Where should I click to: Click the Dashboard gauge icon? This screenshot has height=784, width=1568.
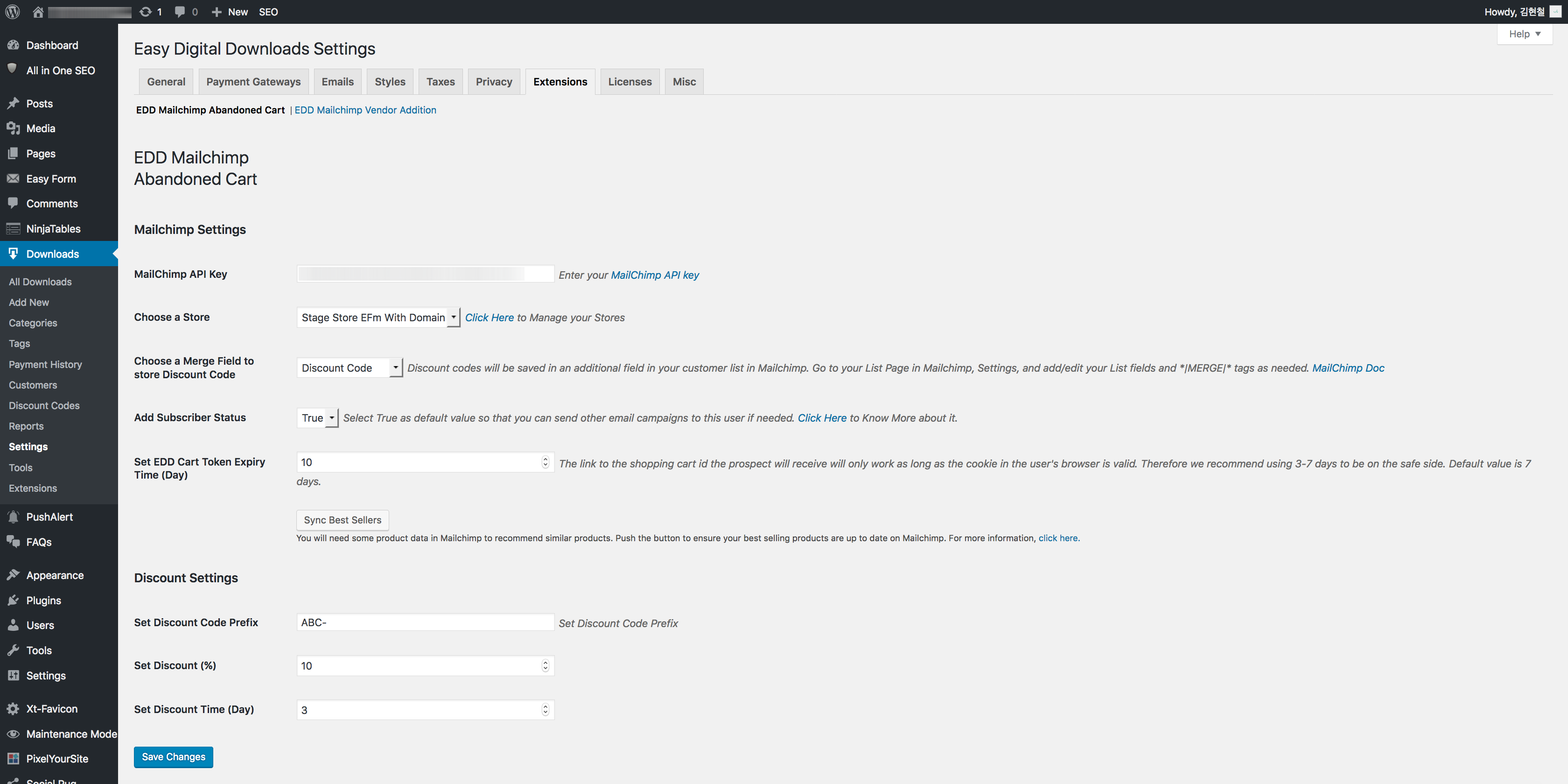(x=13, y=45)
